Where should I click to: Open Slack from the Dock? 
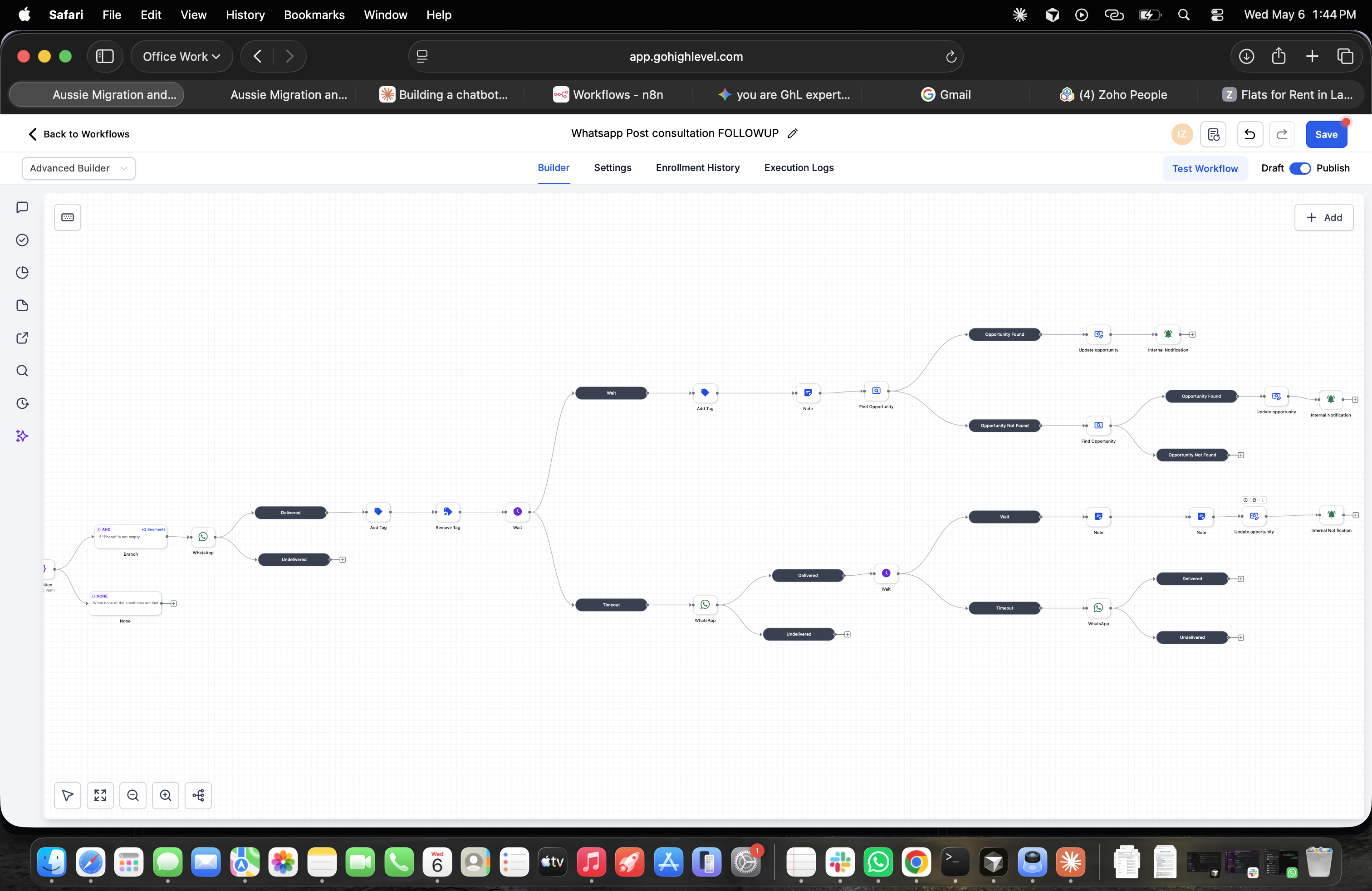click(x=839, y=862)
